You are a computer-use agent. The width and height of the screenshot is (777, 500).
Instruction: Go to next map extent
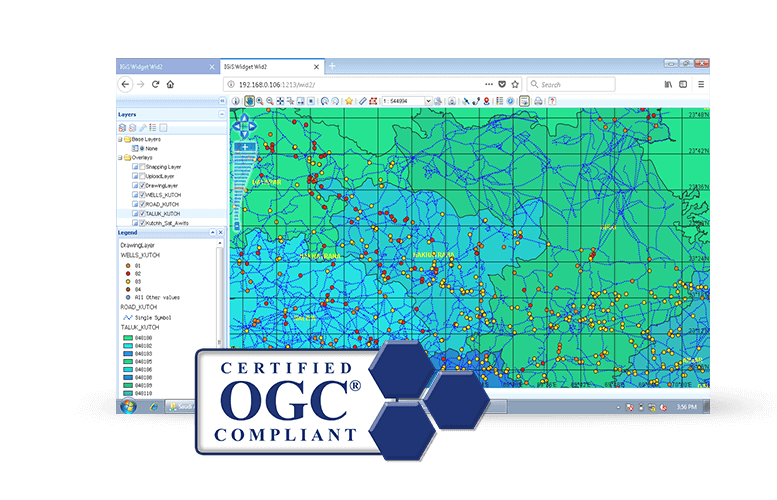click(335, 101)
